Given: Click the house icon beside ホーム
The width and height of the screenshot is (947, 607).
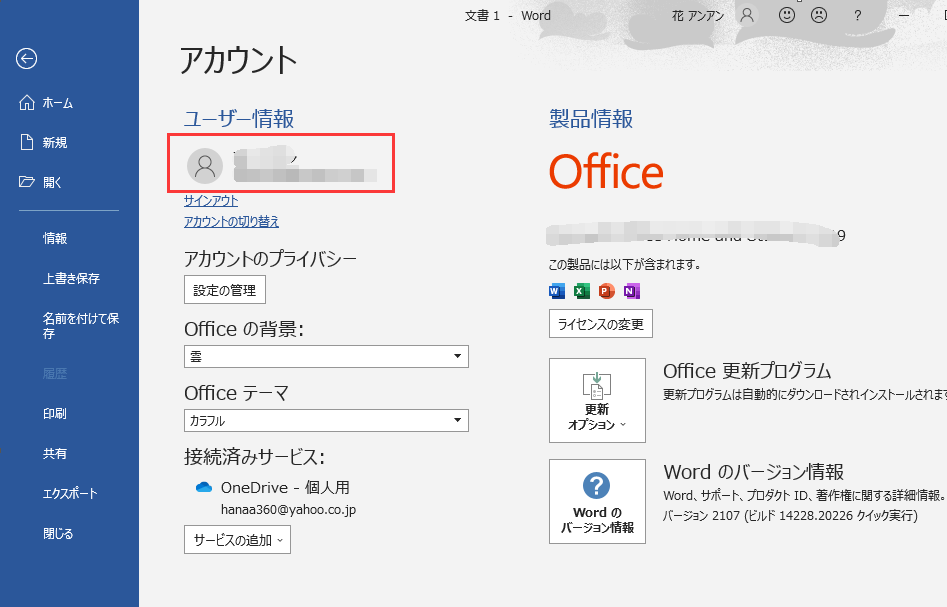Looking at the screenshot, I should (27, 103).
